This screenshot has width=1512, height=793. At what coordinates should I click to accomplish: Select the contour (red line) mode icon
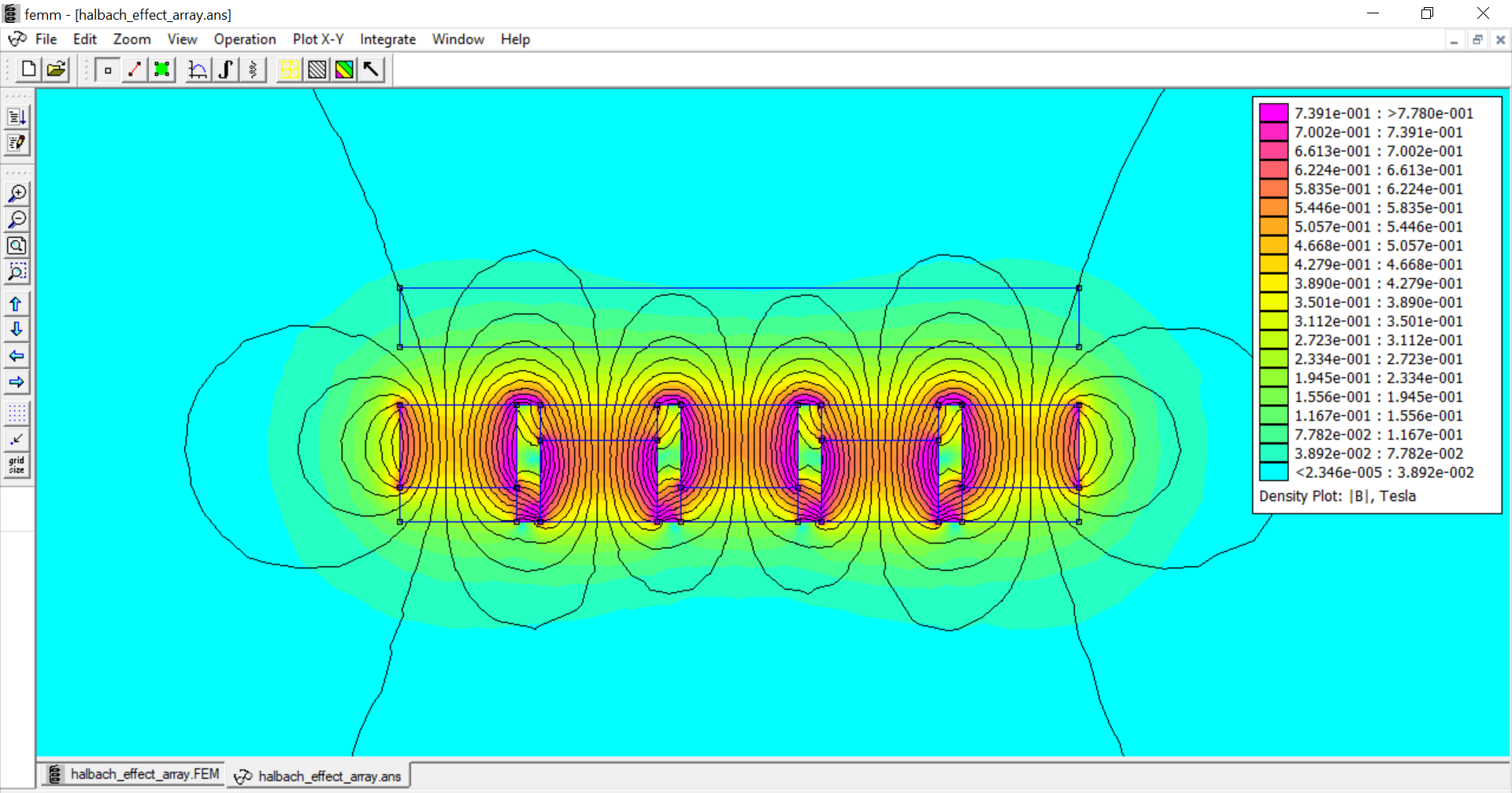[135, 69]
